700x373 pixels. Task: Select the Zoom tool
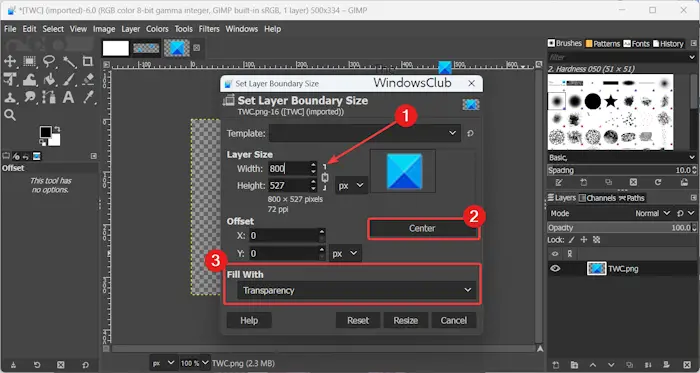point(10,115)
